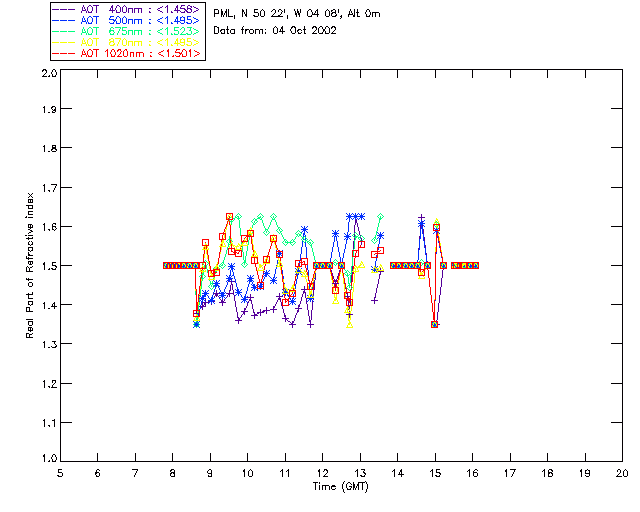
Task: Click the x-axis label 9
Action: [210, 473]
